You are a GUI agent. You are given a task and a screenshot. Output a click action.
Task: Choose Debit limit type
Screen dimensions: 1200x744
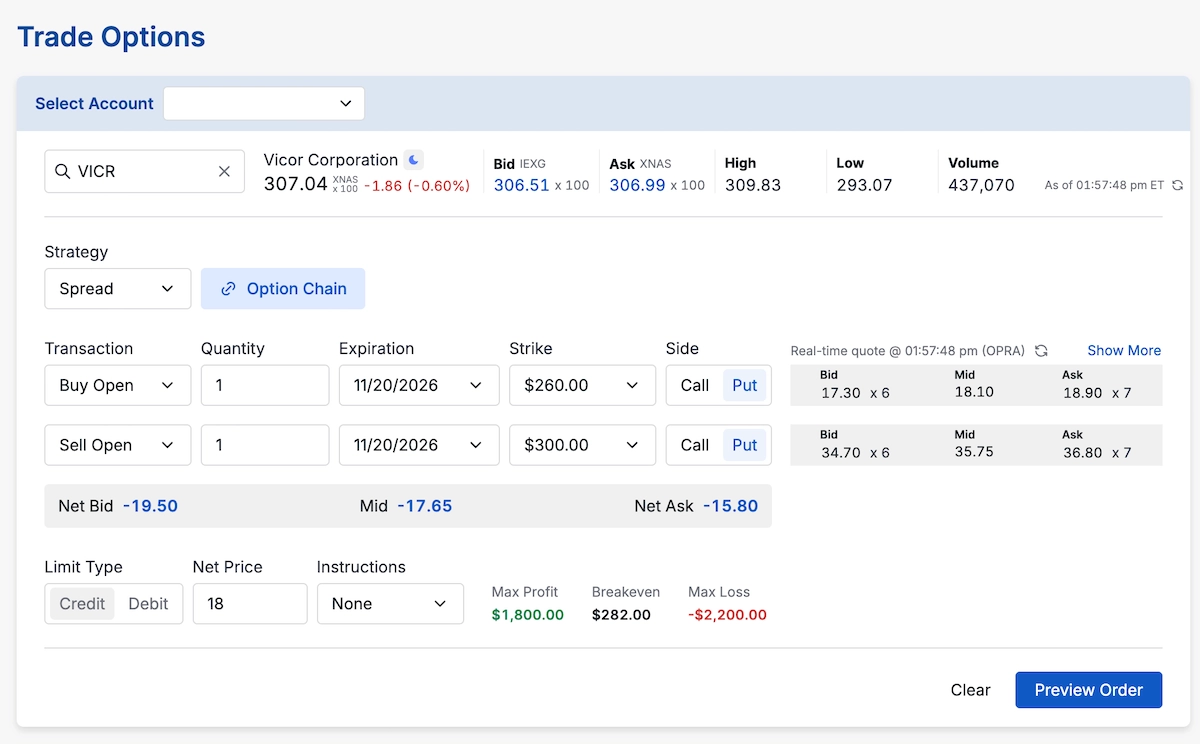148,604
